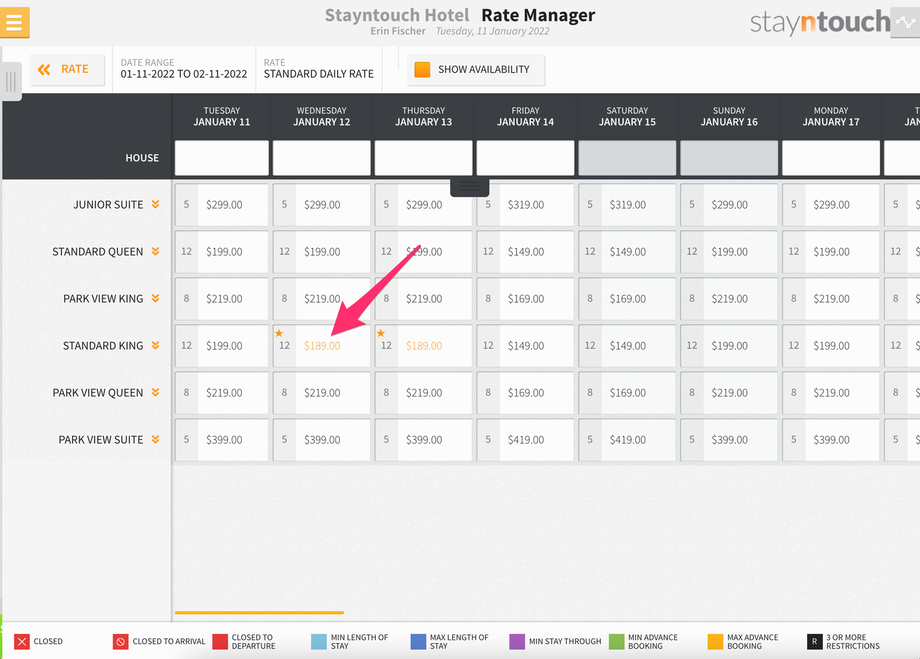Expand the Park View Queen row

(155, 392)
